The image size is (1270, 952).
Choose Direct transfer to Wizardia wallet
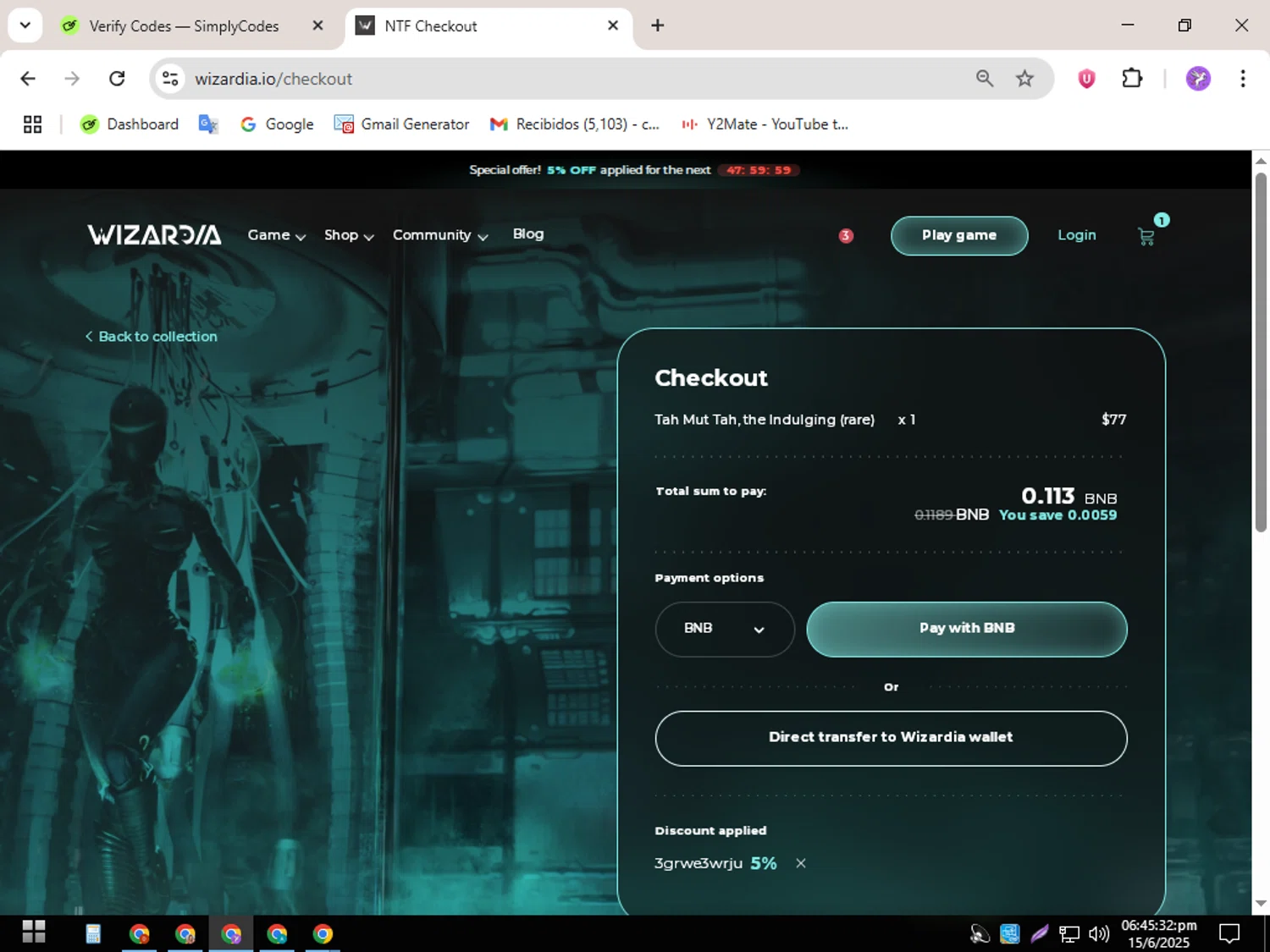click(x=891, y=738)
